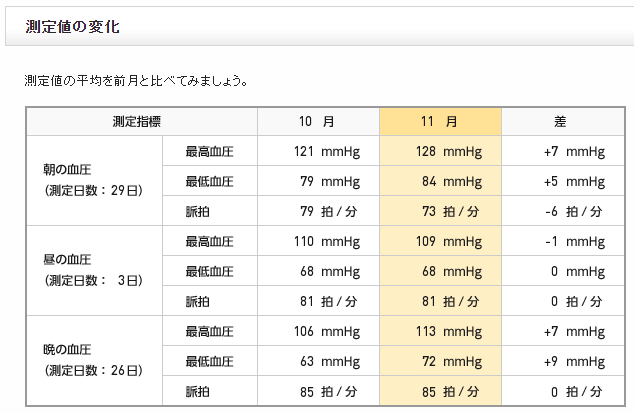Click the +9 mmHg evening difference cell
This screenshot has height=413, width=634.
tap(563, 361)
